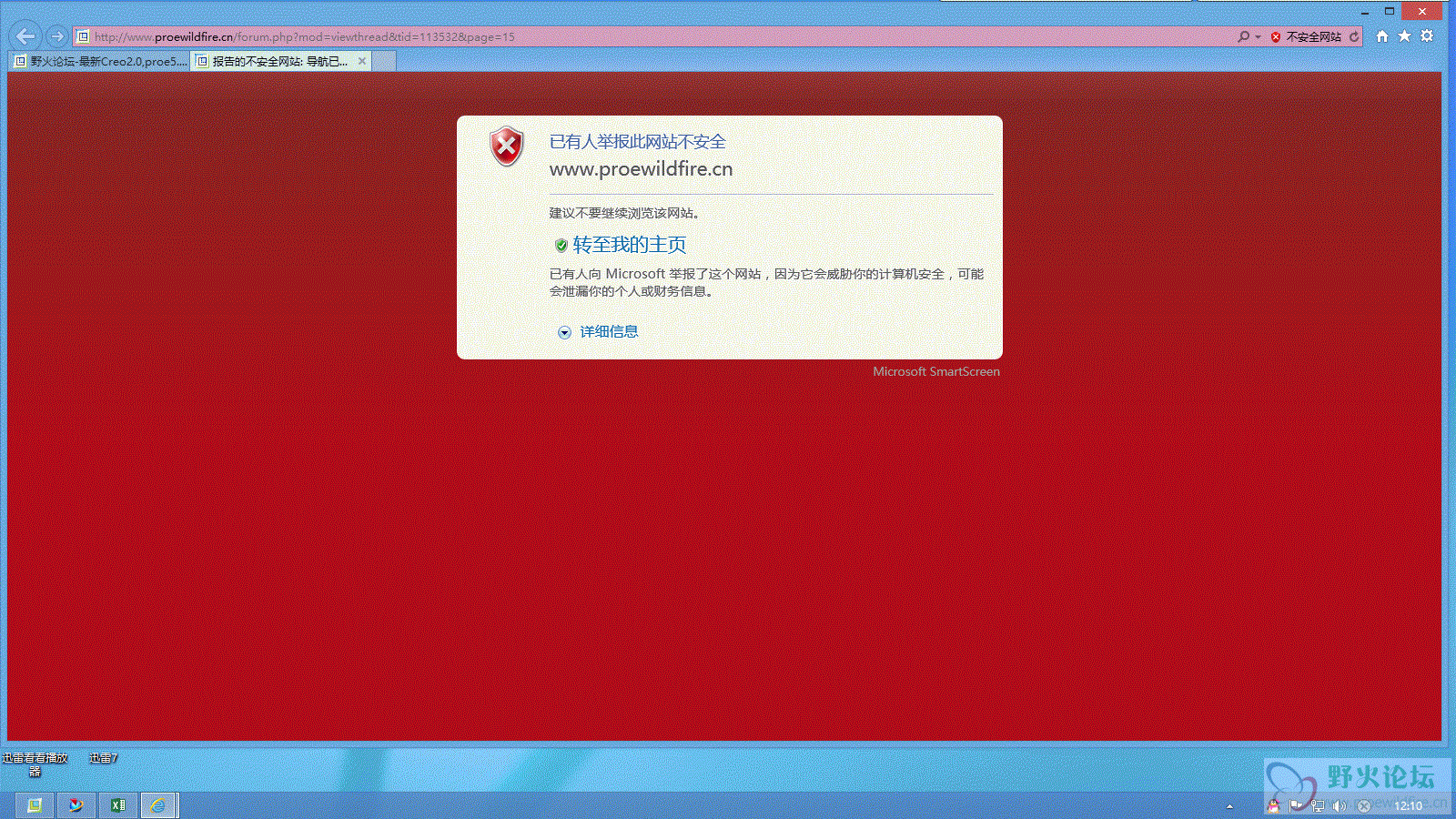The height and width of the screenshot is (819, 1456).
Task: Open the colorful bird app in taskbar
Action: [76, 805]
